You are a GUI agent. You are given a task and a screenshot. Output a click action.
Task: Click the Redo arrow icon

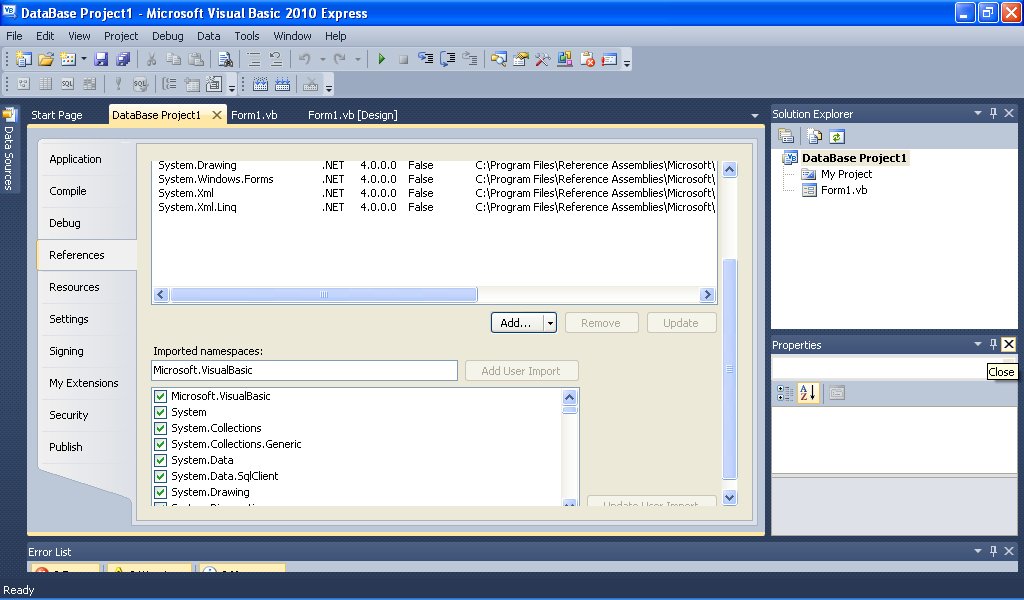pyautogui.click(x=340, y=59)
